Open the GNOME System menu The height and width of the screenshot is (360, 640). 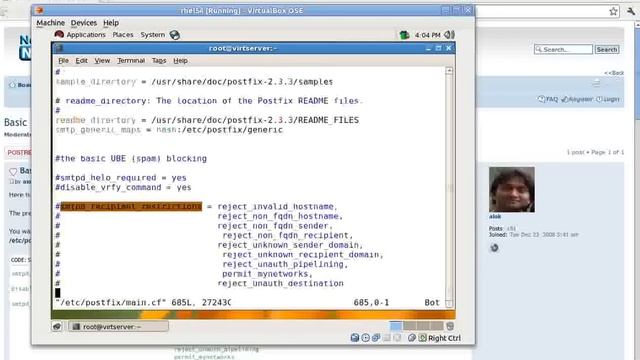pyautogui.click(x=153, y=35)
